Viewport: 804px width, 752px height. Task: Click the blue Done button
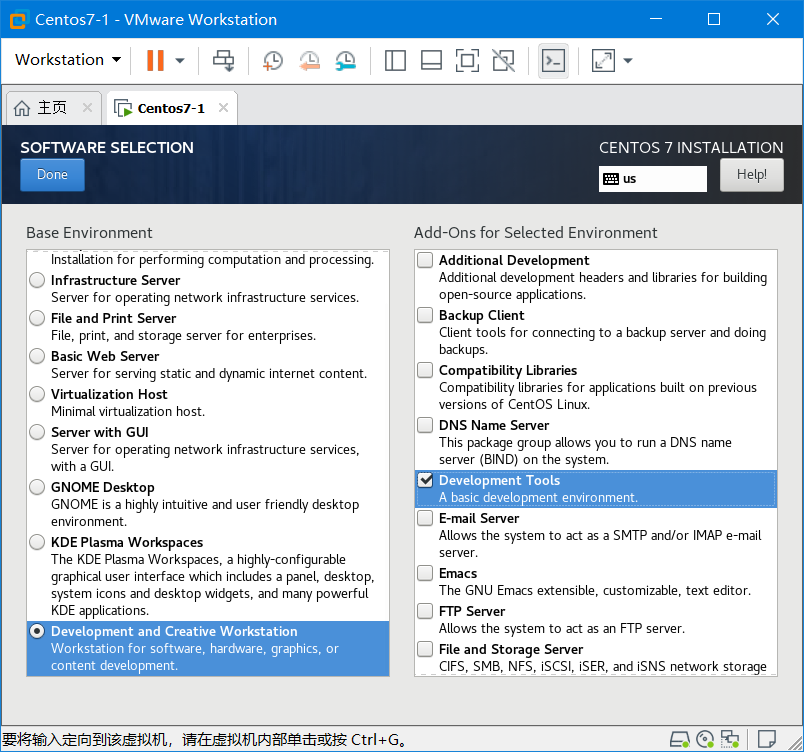point(52,175)
